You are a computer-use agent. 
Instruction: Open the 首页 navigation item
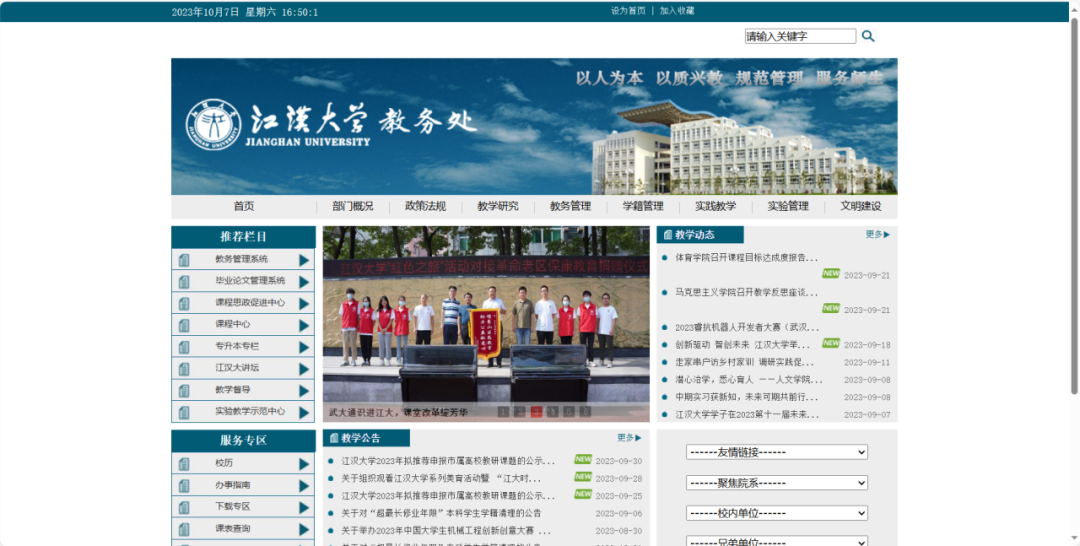click(x=244, y=206)
